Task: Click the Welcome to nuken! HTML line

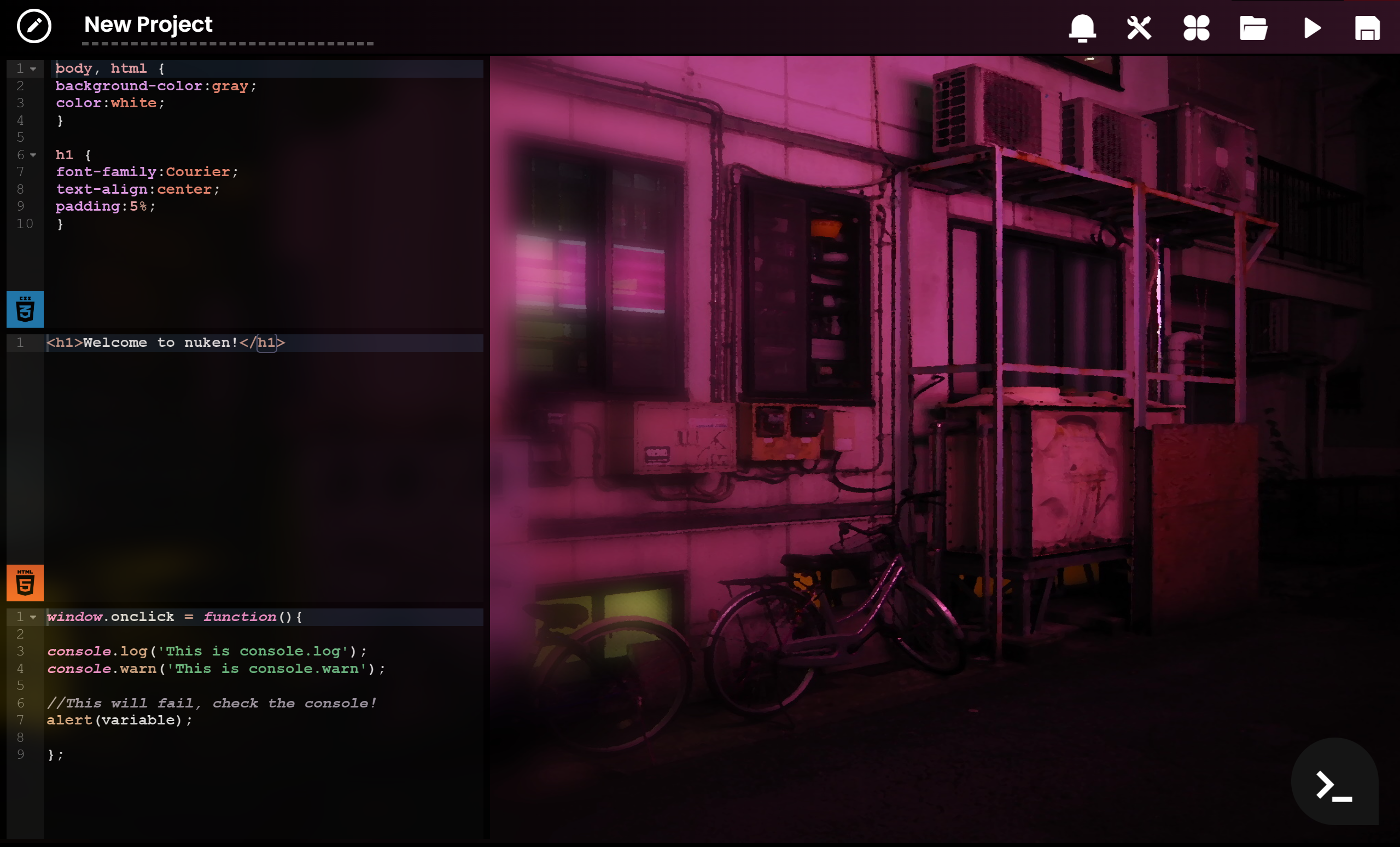Action: coord(165,343)
